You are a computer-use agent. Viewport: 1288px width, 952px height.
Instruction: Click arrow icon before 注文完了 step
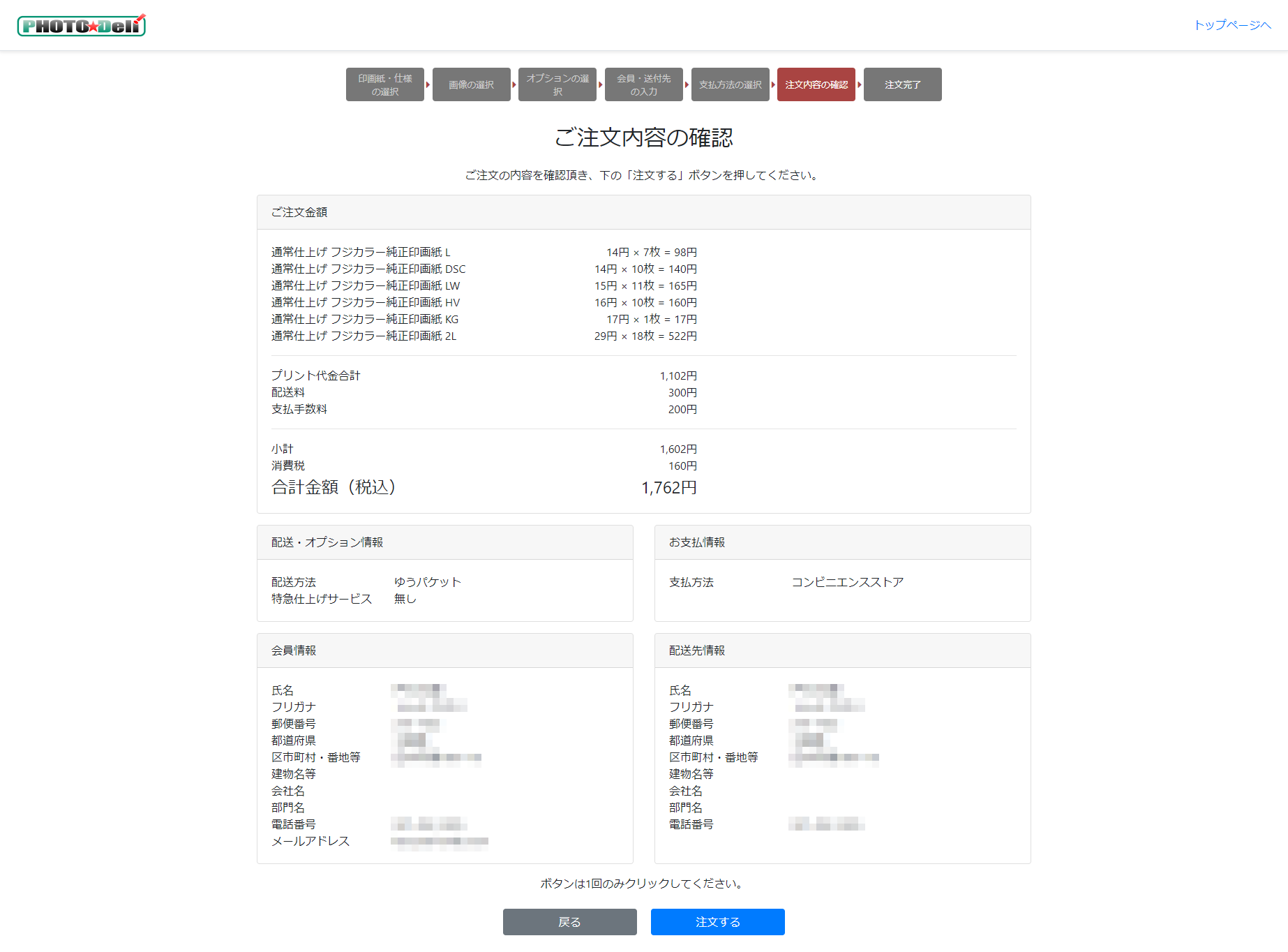[x=860, y=84]
